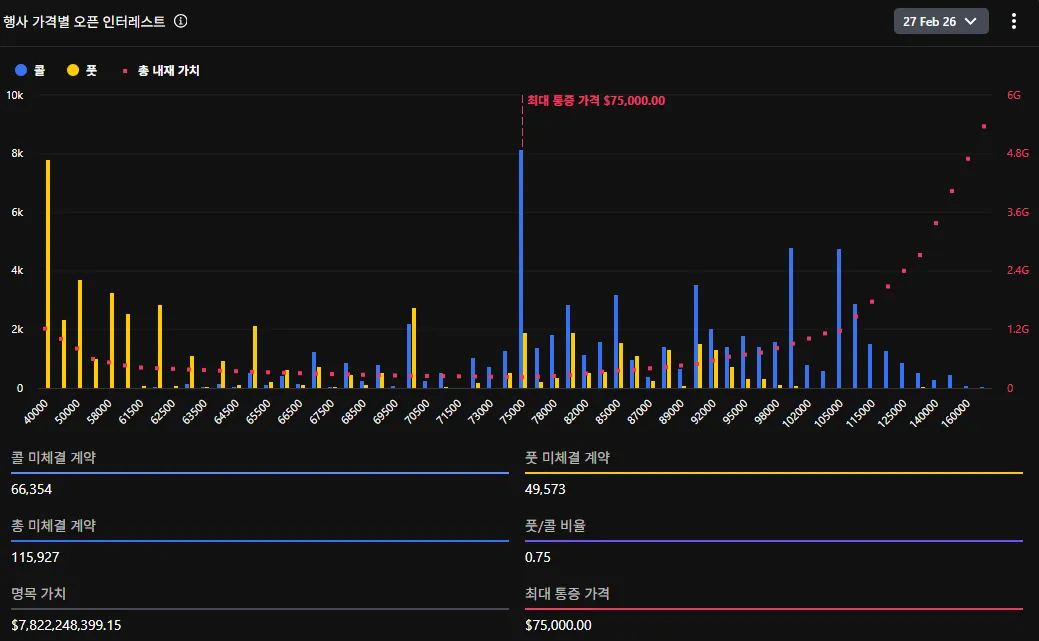Click the red dot legend marker
This screenshot has width=1039, height=641.
(125, 71)
